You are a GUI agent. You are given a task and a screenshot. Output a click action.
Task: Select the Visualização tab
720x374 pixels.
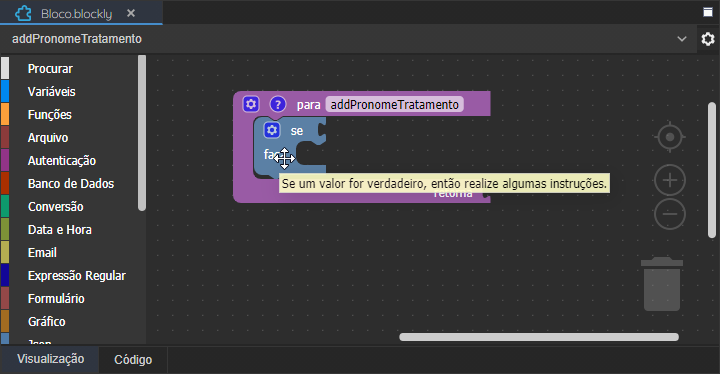click(50, 359)
